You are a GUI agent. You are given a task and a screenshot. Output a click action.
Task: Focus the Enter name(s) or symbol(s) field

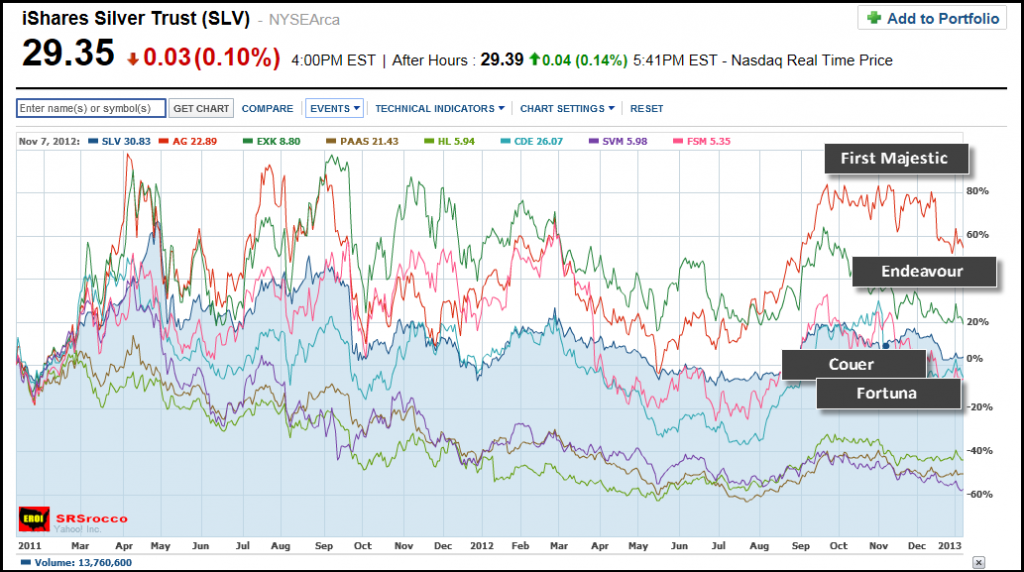pos(91,108)
